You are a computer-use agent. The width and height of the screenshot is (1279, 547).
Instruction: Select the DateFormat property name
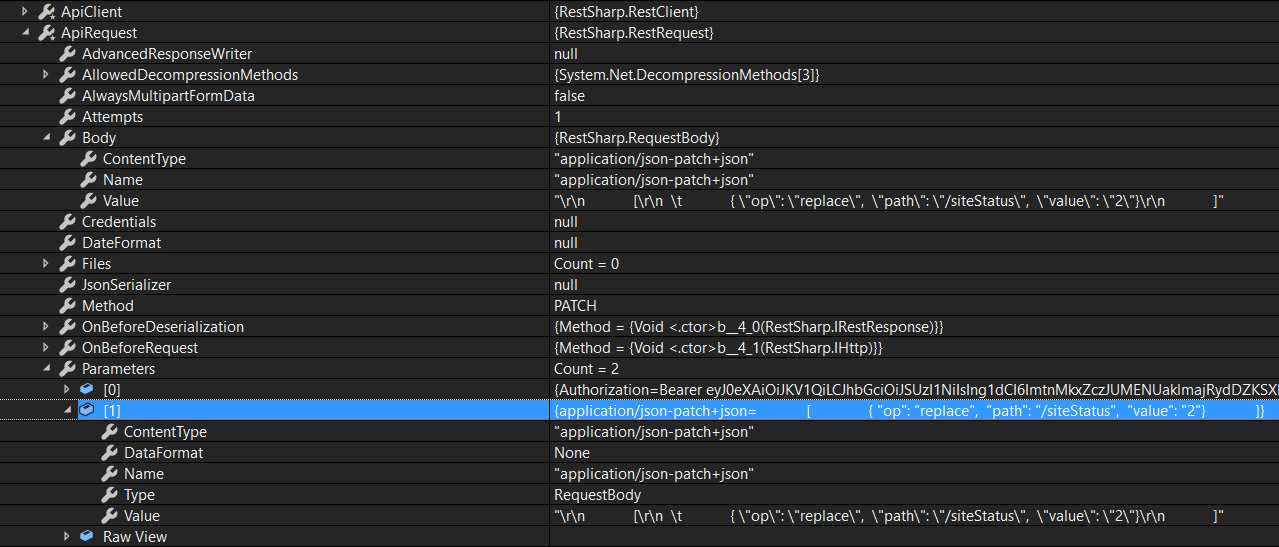pos(121,243)
